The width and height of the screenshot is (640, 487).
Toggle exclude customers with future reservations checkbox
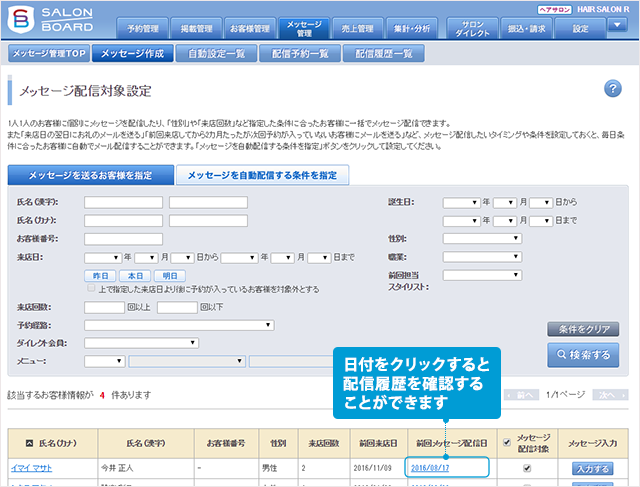[x=91, y=289]
